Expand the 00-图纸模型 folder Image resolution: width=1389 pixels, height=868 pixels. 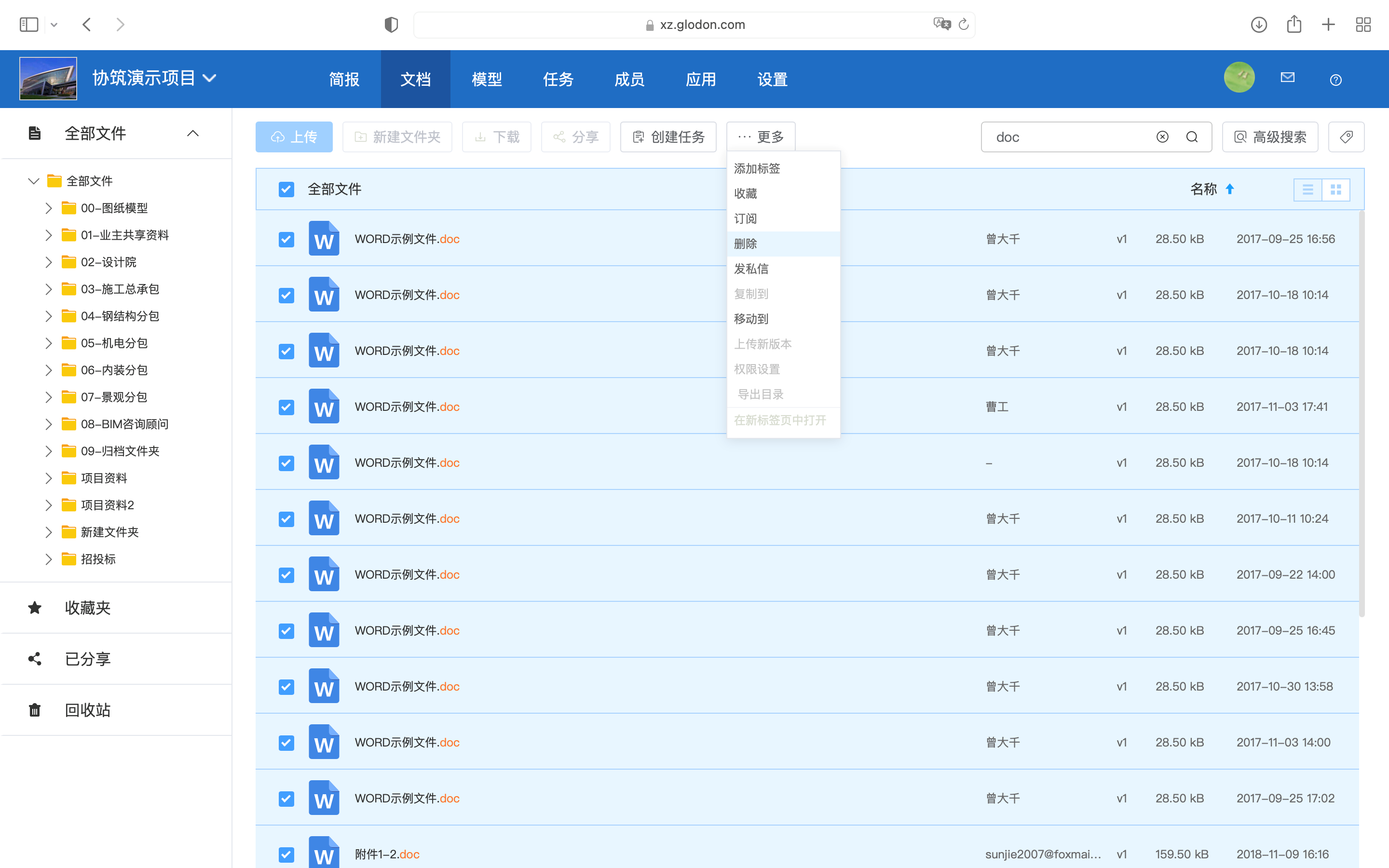pos(49,208)
